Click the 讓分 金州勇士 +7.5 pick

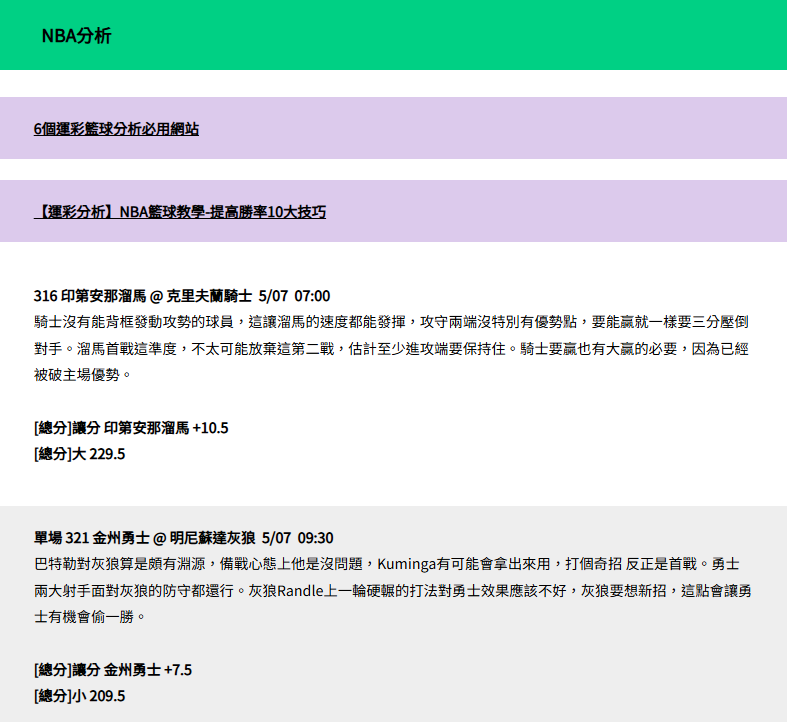tap(113, 670)
